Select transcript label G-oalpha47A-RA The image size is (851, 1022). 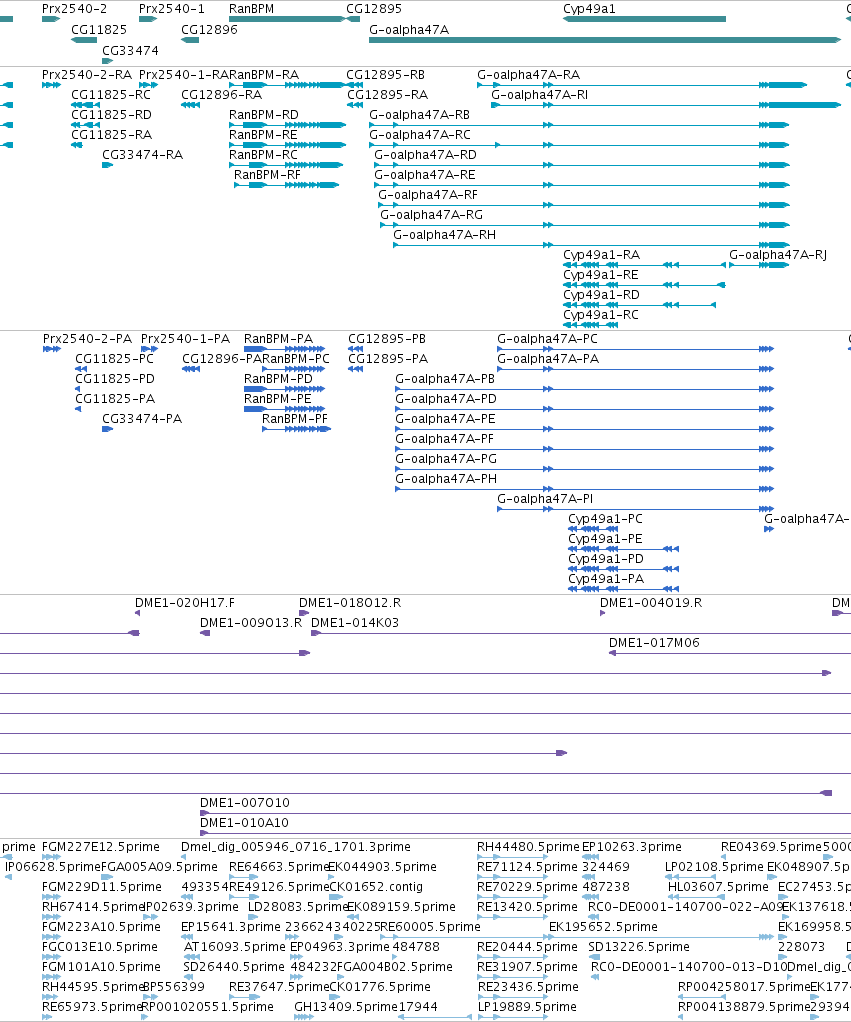click(528, 75)
